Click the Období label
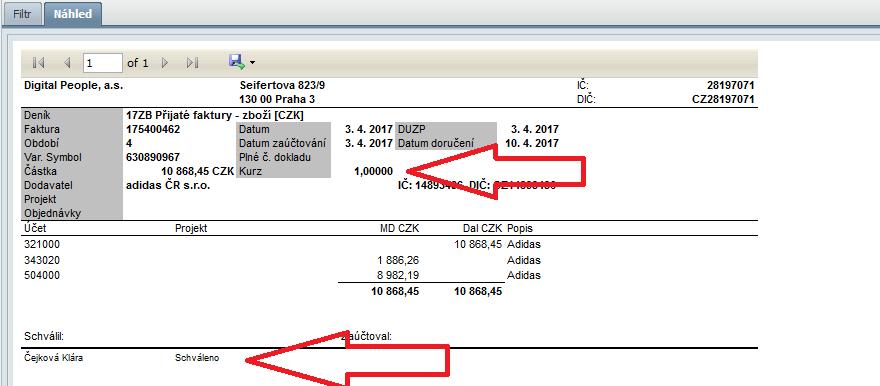Image resolution: width=880 pixels, height=386 pixels. pos(42,143)
